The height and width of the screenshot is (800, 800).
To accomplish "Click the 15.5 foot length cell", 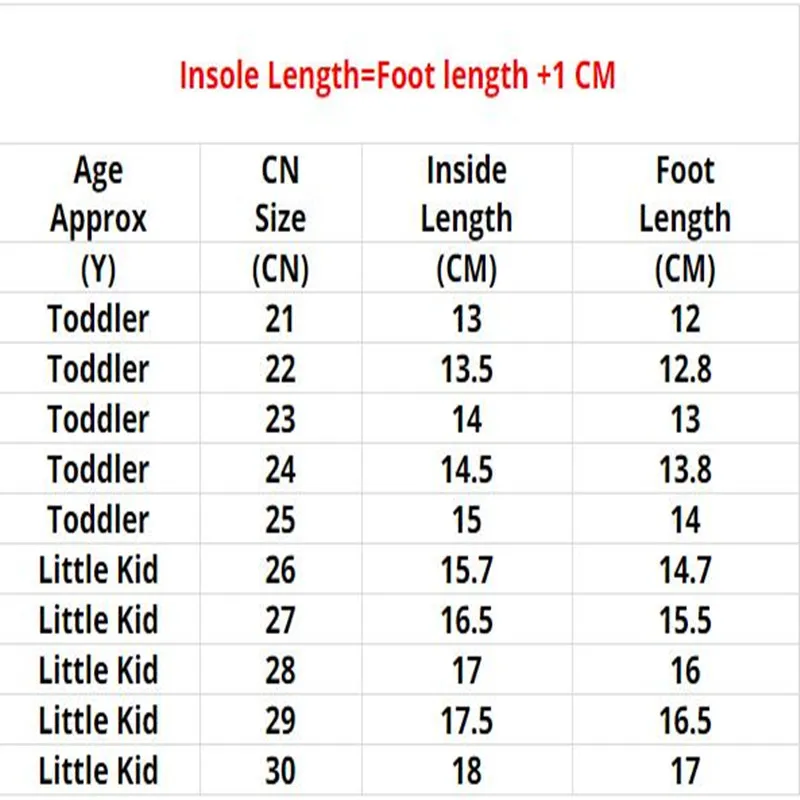I will coord(685,620).
